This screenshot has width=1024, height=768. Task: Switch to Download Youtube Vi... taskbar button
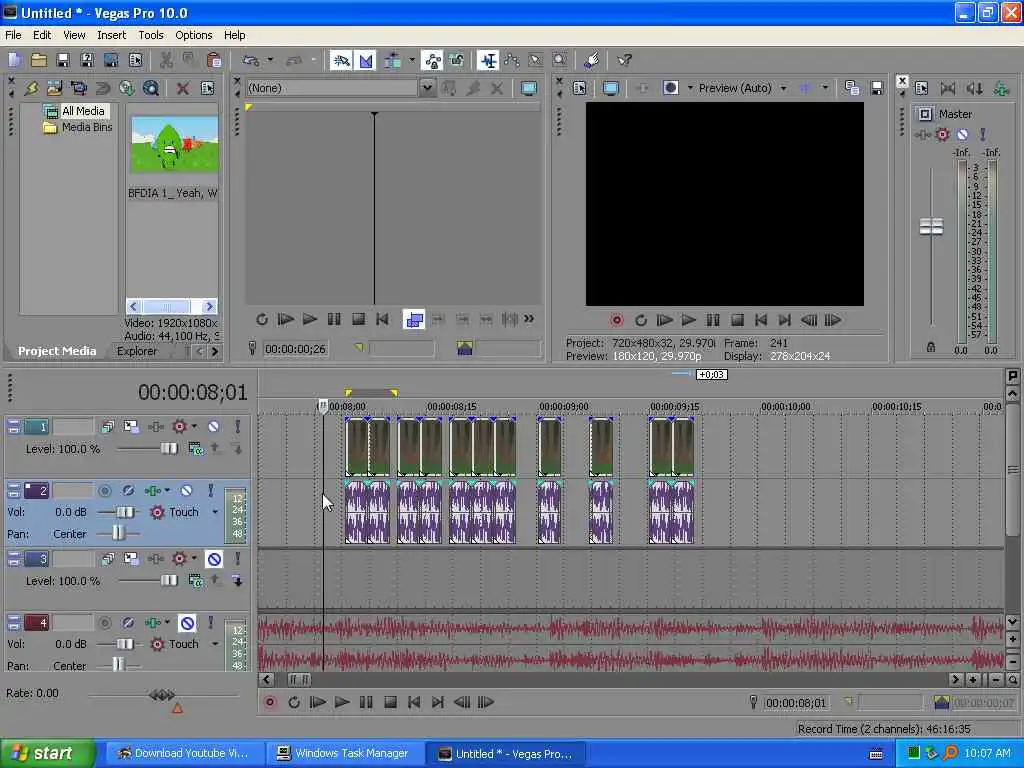[x=183, y=754]
